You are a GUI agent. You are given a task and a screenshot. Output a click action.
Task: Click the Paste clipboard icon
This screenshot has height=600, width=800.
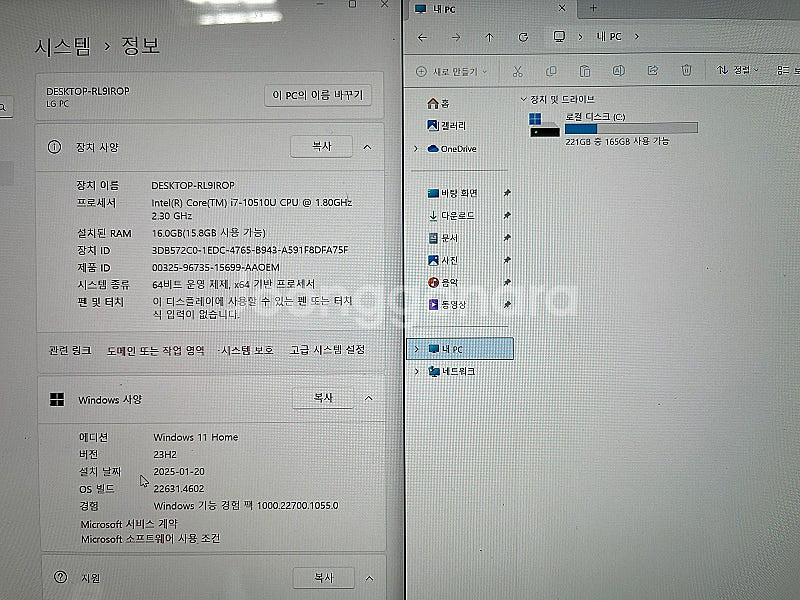coord(585,71)
